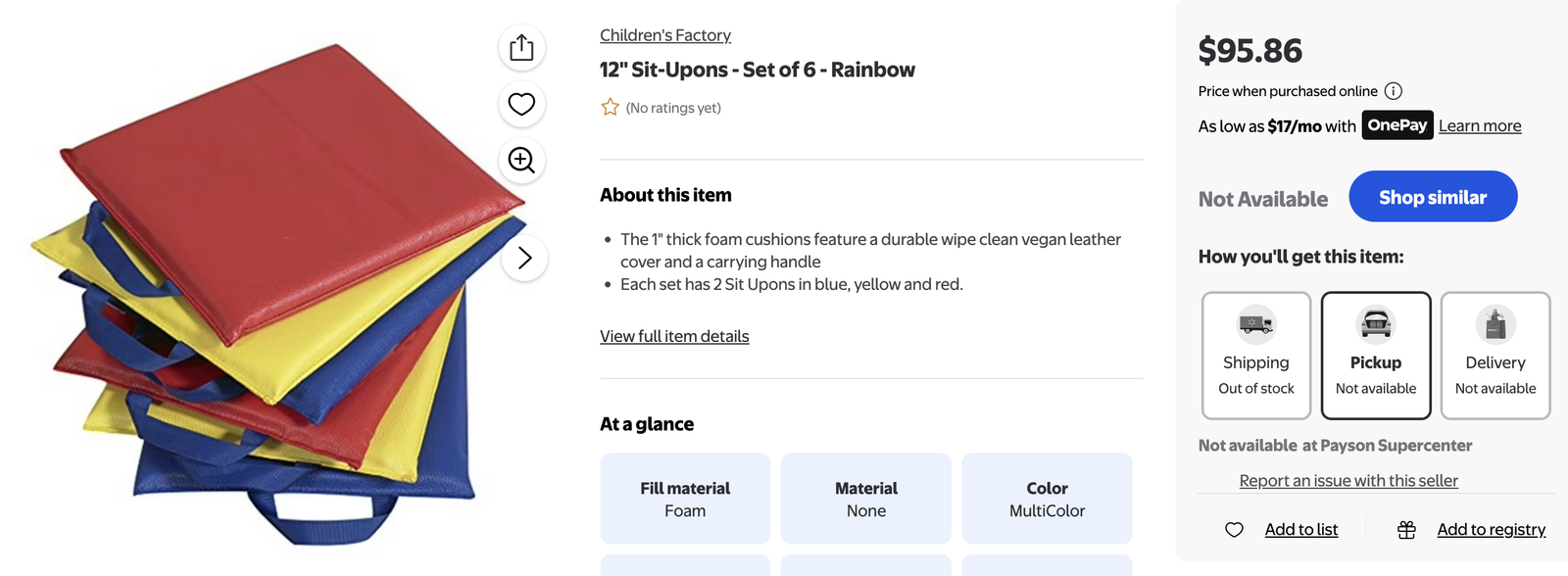Open View full item details
This screenshot has height=576, width=1568.
[674, 336]
